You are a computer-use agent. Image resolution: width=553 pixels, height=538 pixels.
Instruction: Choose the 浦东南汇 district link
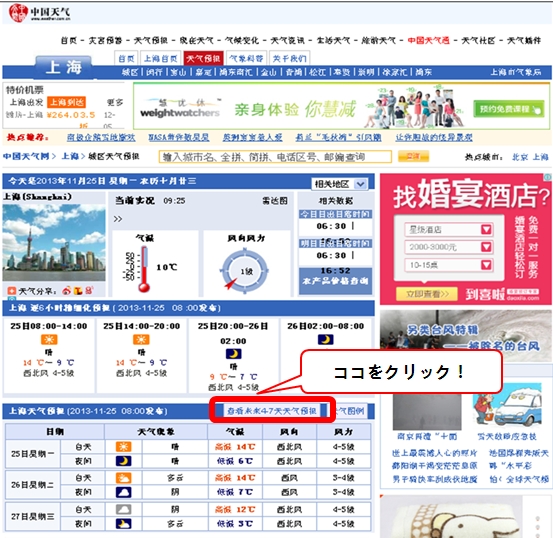point(236,72)
